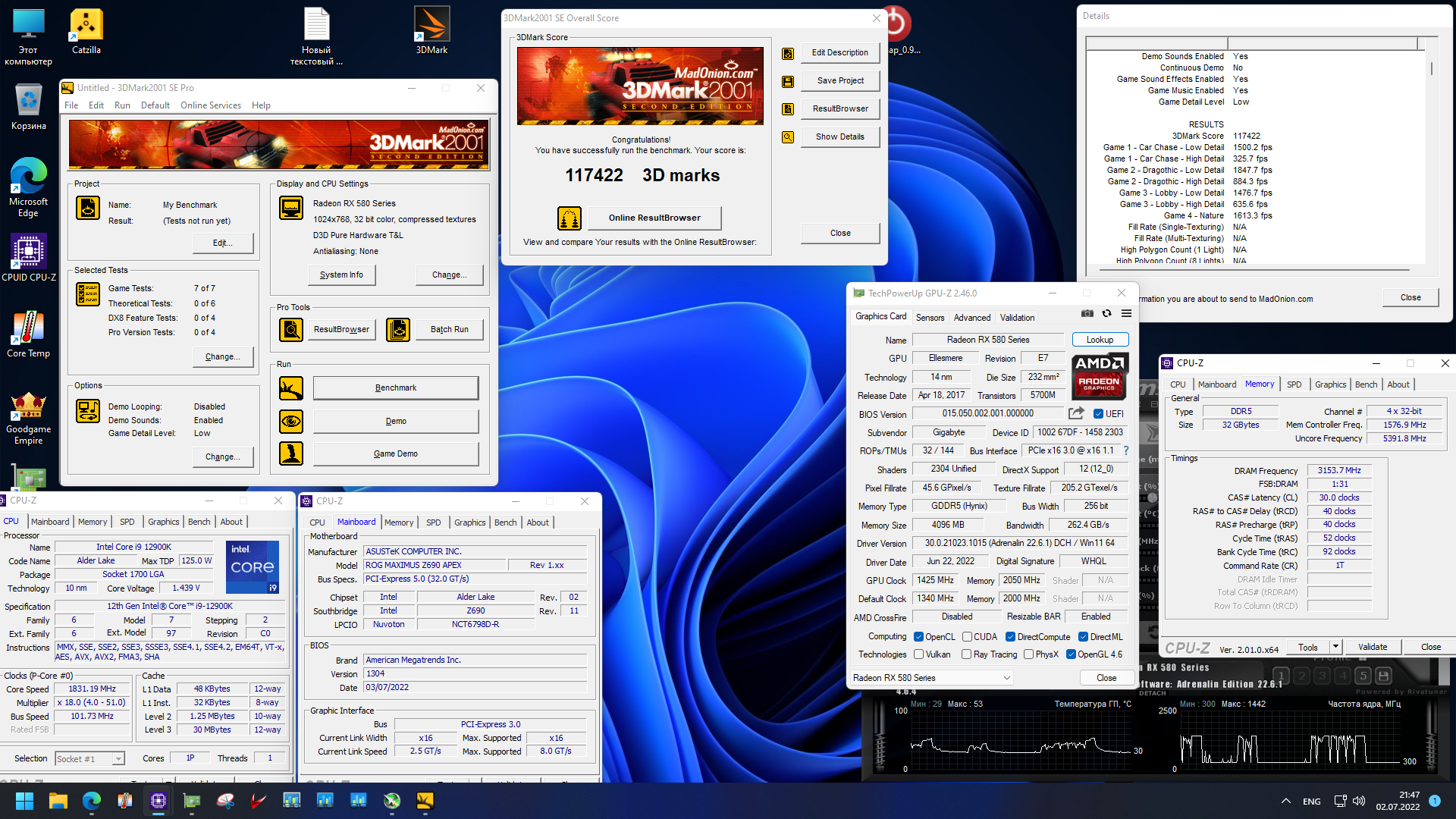1456x819 pixels.
Task: Open Bench tab in CPU-Z Mainboard window
Action: pos(505,522)
